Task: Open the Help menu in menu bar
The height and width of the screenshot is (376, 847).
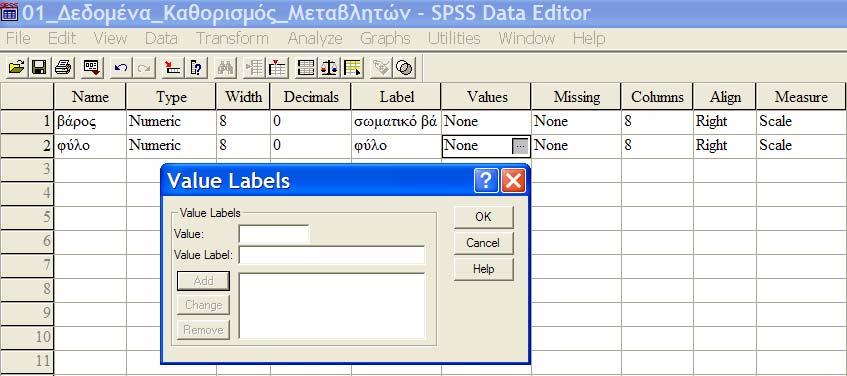Action: click(589, 38)
